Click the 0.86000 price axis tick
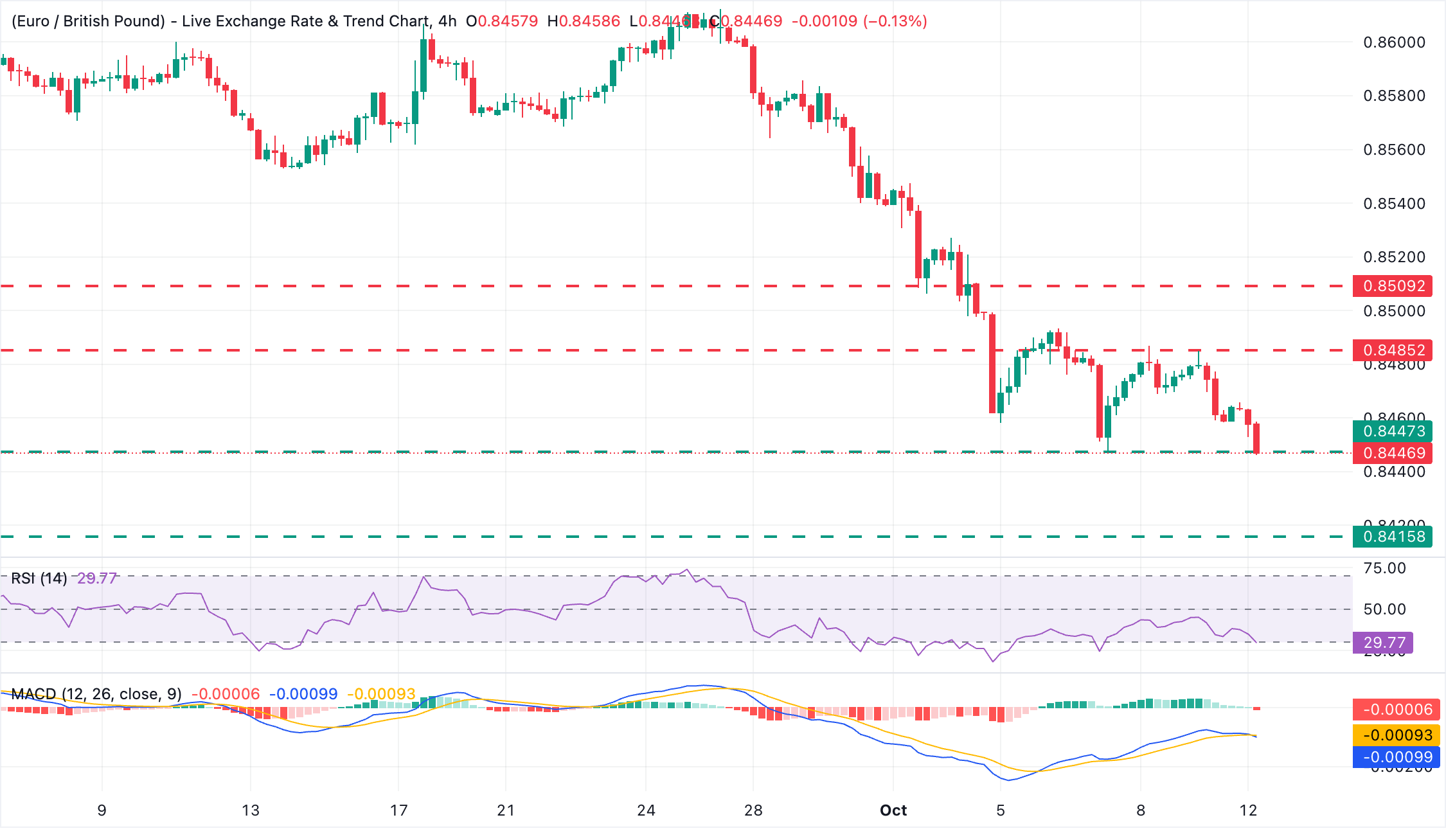This screenshot has width=1446, height=840. (x=1394, y=42)
